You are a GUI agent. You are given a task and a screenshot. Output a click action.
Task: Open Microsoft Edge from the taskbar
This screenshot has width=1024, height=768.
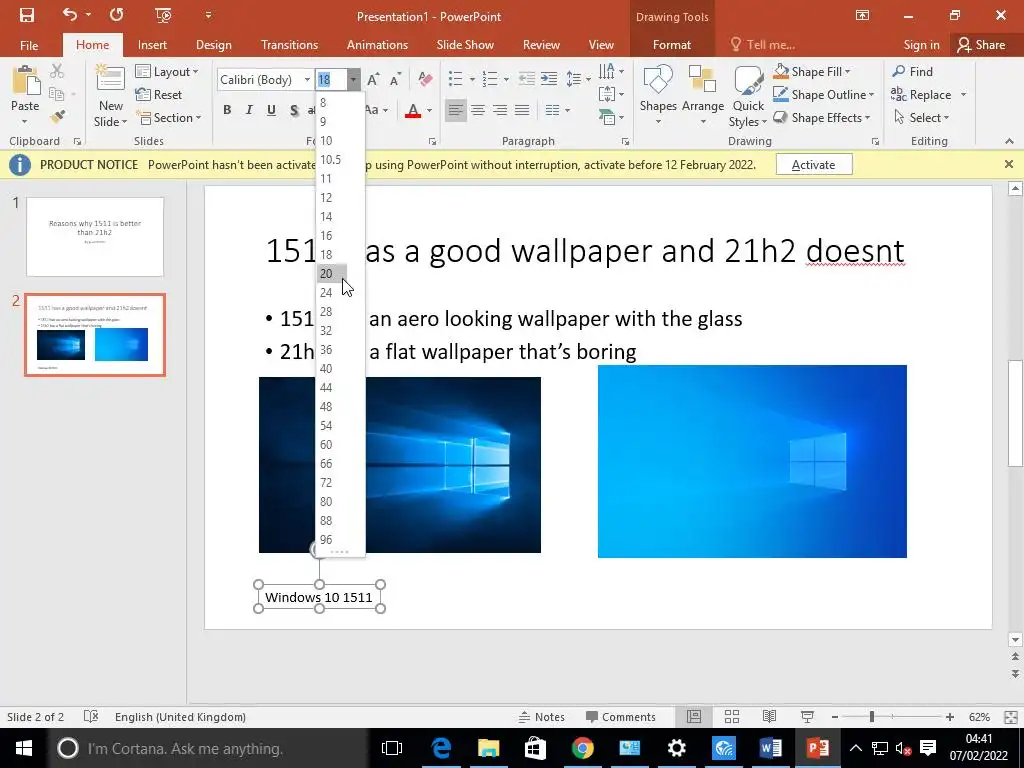pos(441,748)
